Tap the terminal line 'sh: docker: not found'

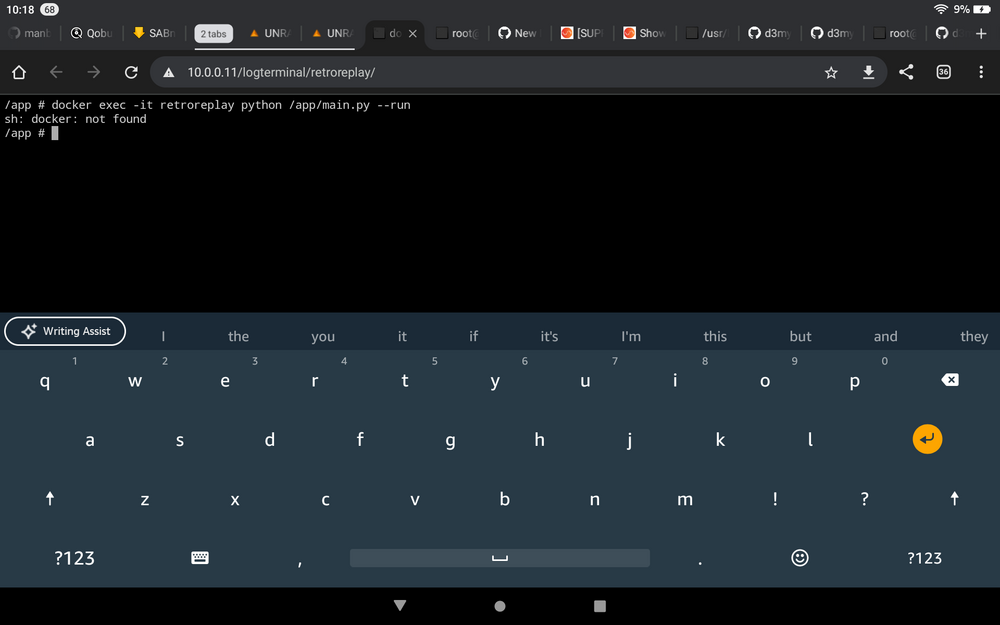pos(75,119)
